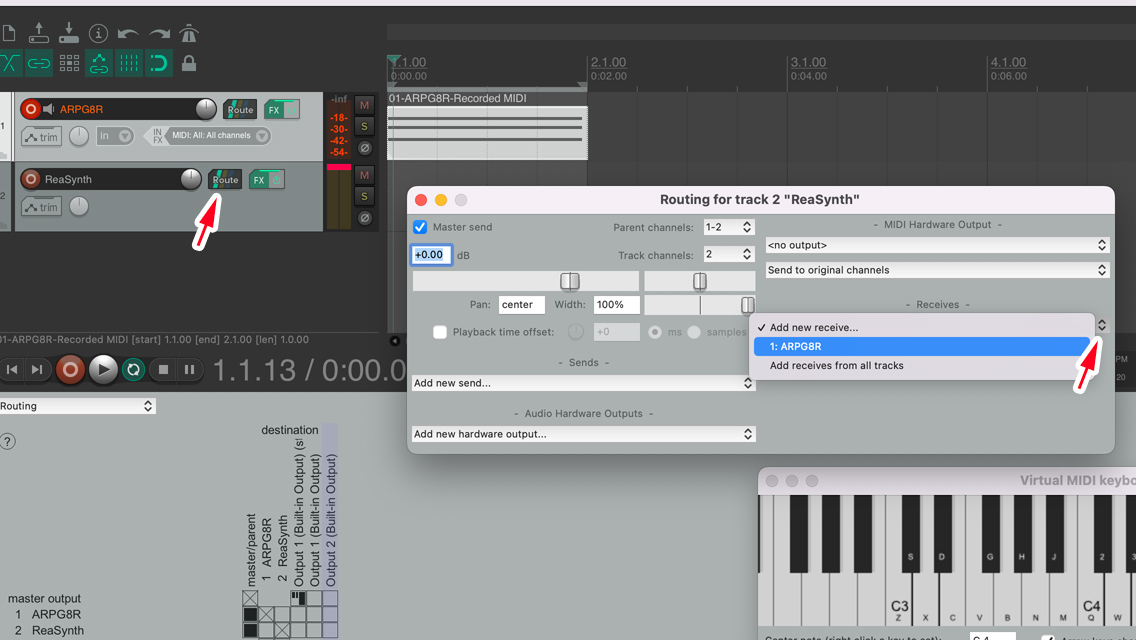The height and width of the screenshot is (640, 1136).
Task: Choose 'Add new receive...' menu entry
Action: click(922, 328)
